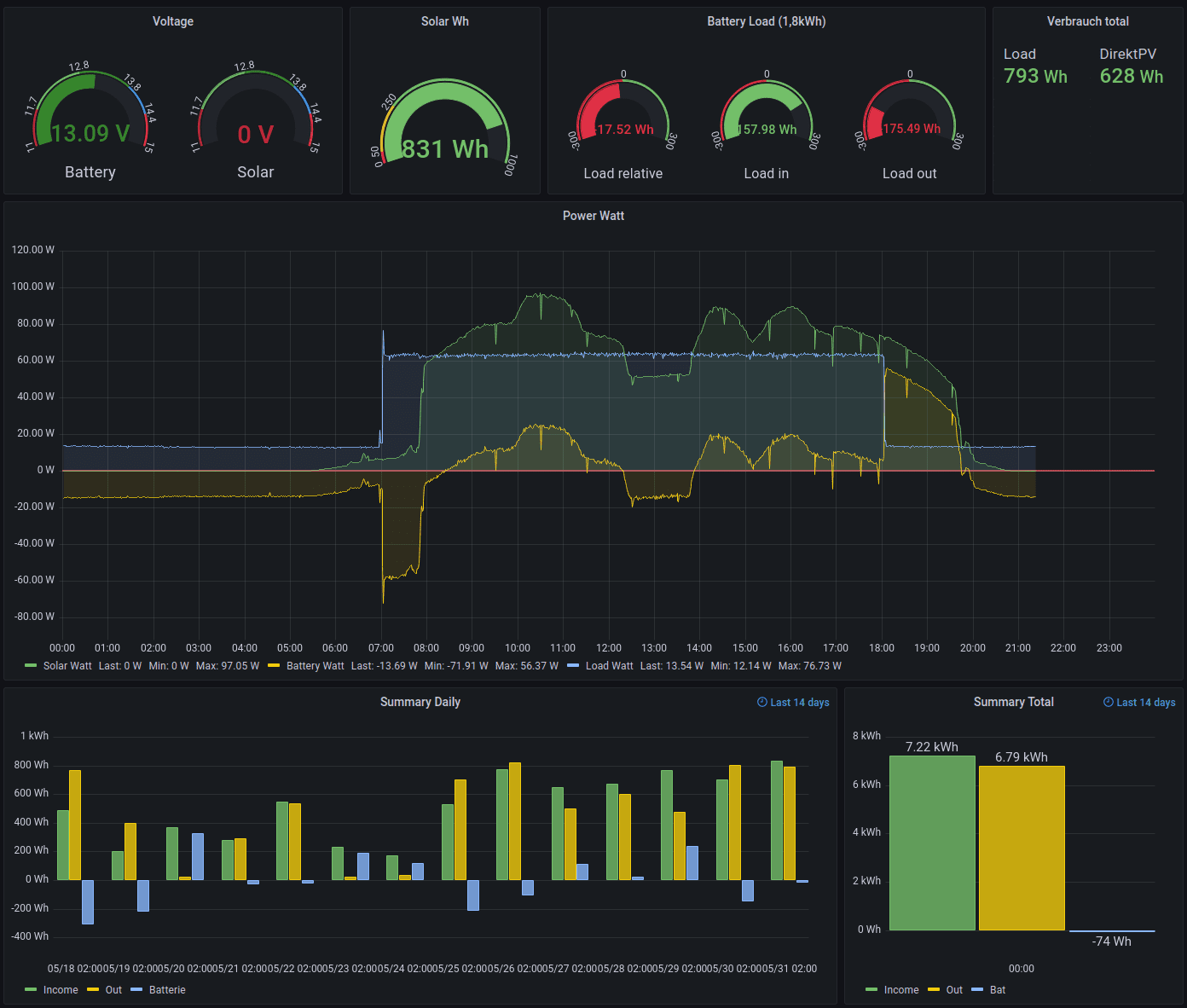The height and width of the screenshot is (1008, 1187).
Task: Click the Battery Watt 'Min: -71.91 W' legend value
Action: click(456, 666)
